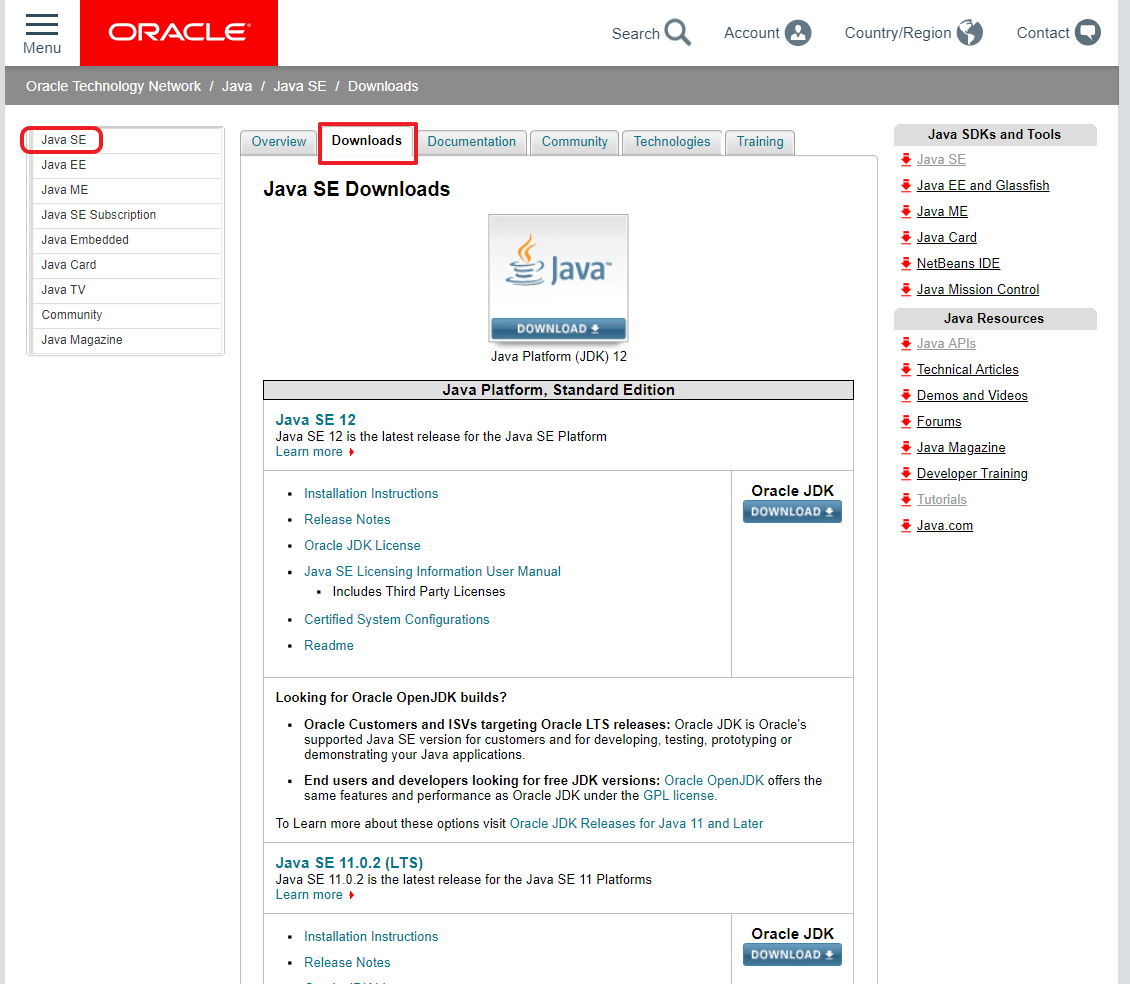Open NetBeans IDE link
The image size is (1130, 984).
tap(958, 264)
